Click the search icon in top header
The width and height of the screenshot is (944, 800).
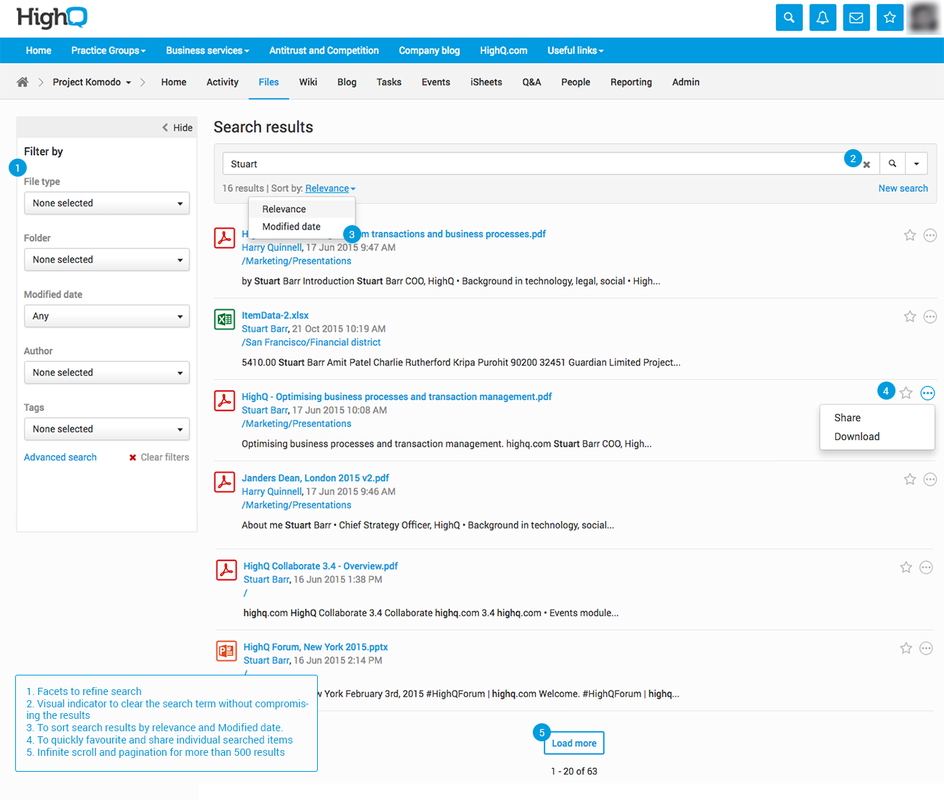pos(789,18)
